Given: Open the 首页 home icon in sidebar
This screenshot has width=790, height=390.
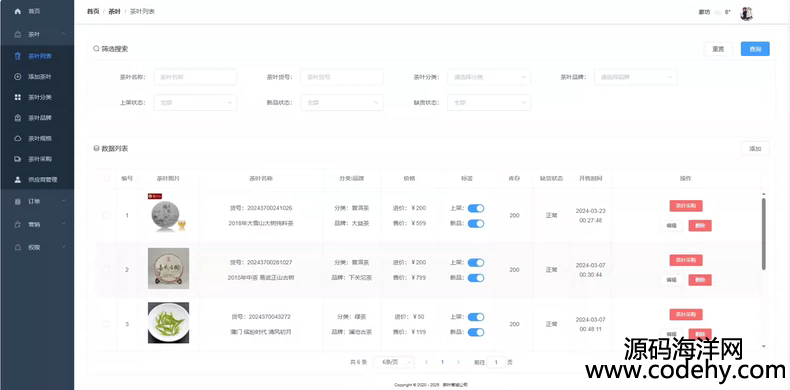Looking at the screenshot, I should pos(18,11).
